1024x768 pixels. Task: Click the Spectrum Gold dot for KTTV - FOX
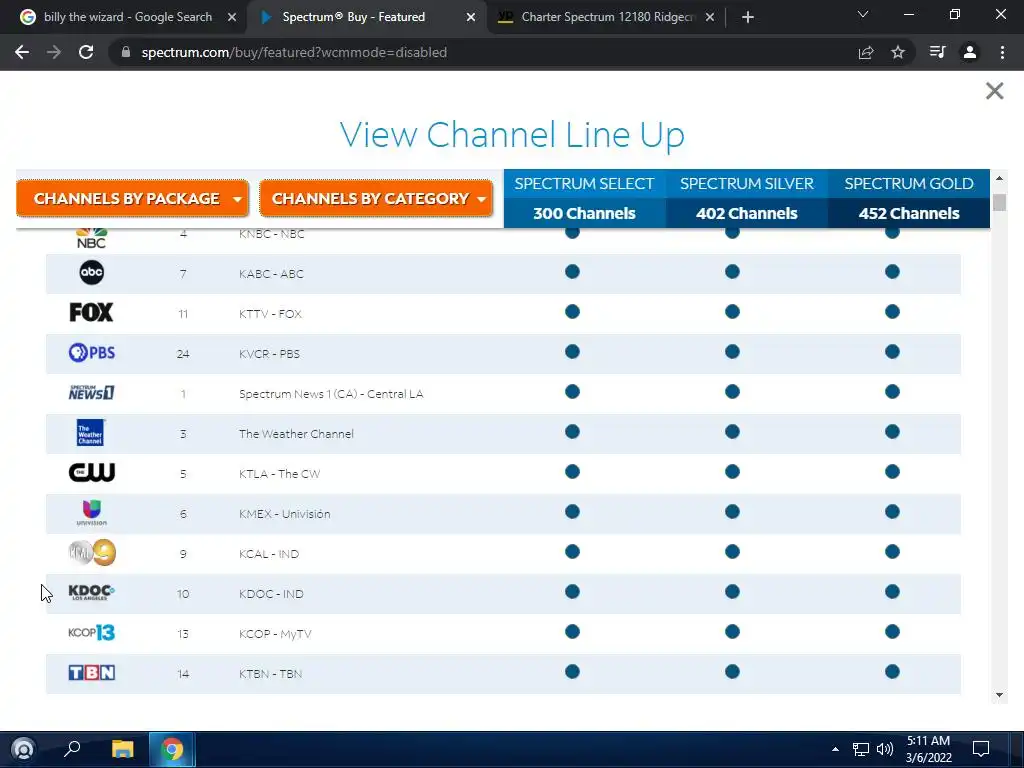(892, 312)
